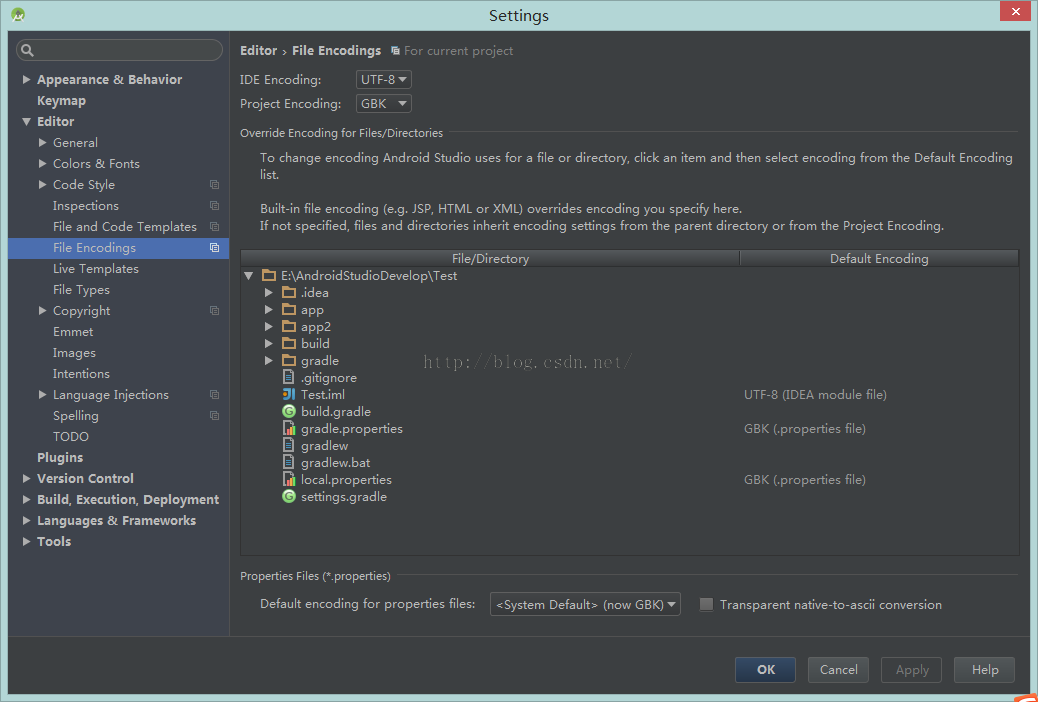Enable Transparent native-to-ascii conversion checkbox
This screenshot has height=702, width=1038.
pos(706,605)
